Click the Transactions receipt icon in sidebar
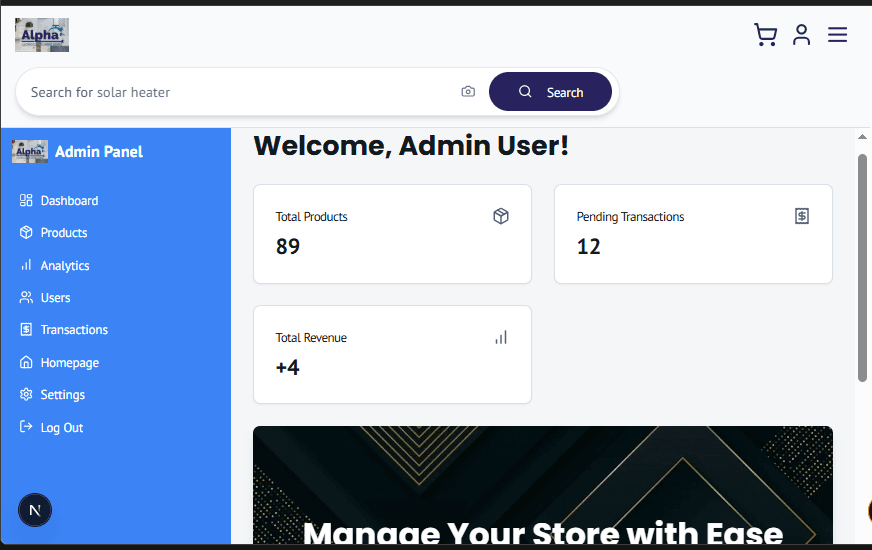Viewport: 872px width, 550px height. coord(26,329)
